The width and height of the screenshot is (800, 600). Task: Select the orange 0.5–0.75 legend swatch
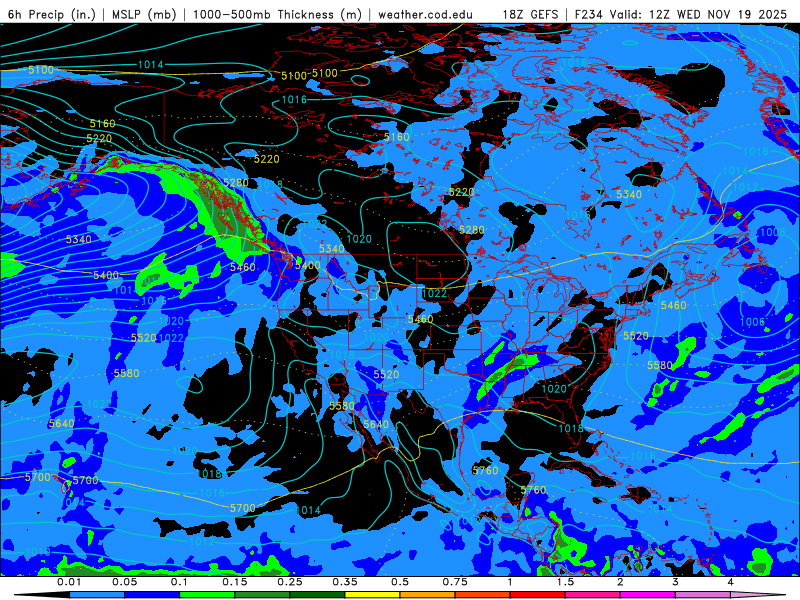tap(428, 595)
